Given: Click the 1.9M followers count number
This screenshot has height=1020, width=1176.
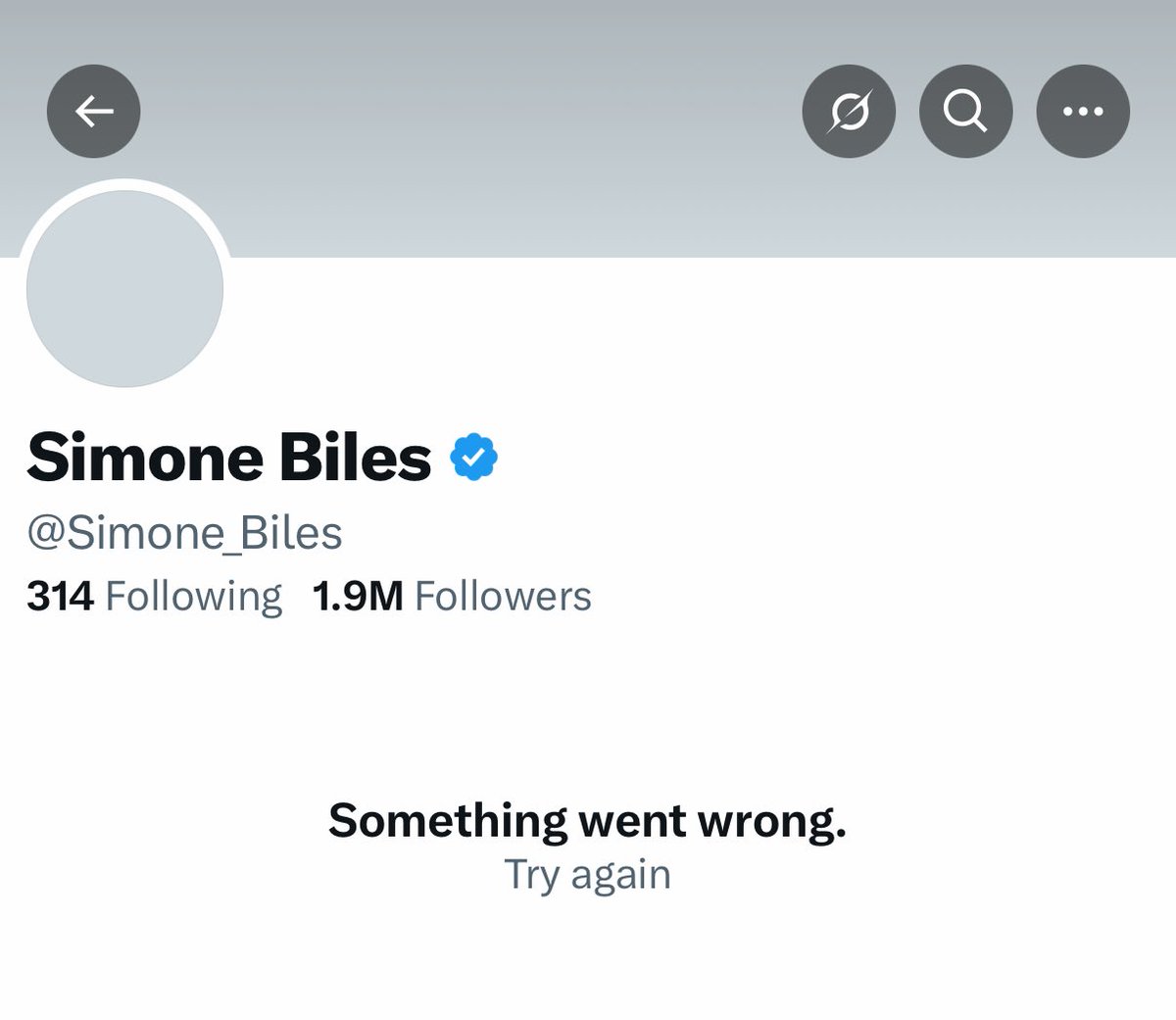Looking at the screenshot, I should pos(358,596).
